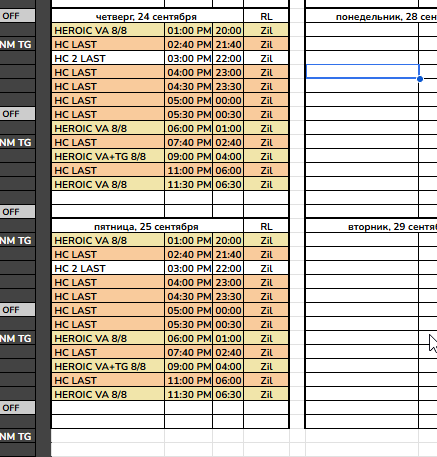Click the 04:00 PM cell under четверг
437x457 pixels.
189,72
